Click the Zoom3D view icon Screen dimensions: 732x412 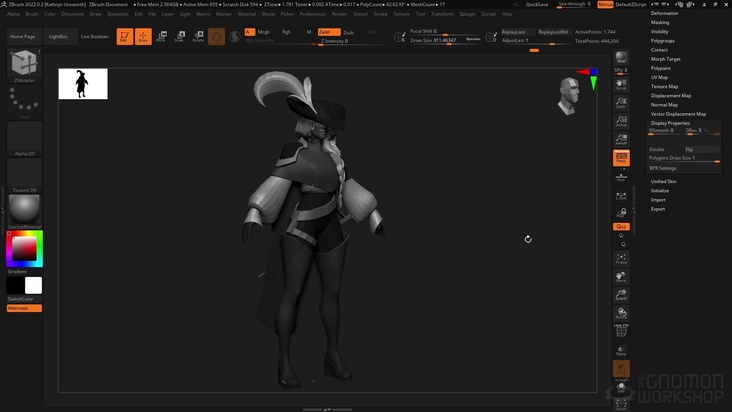621,295
